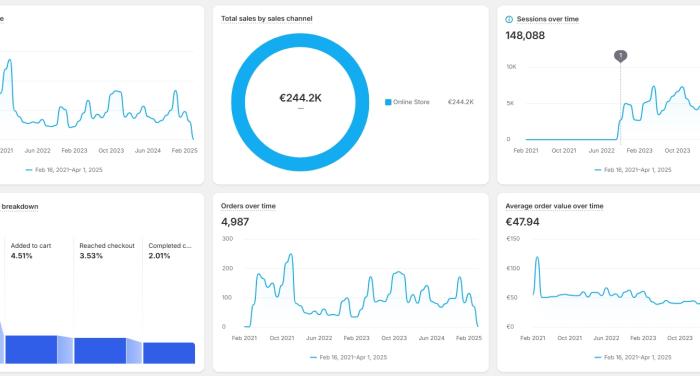Open the Sessions over time report title
The height and width of the screenshot is (376, 700).
pyautogui.click(x=547, y=19)
